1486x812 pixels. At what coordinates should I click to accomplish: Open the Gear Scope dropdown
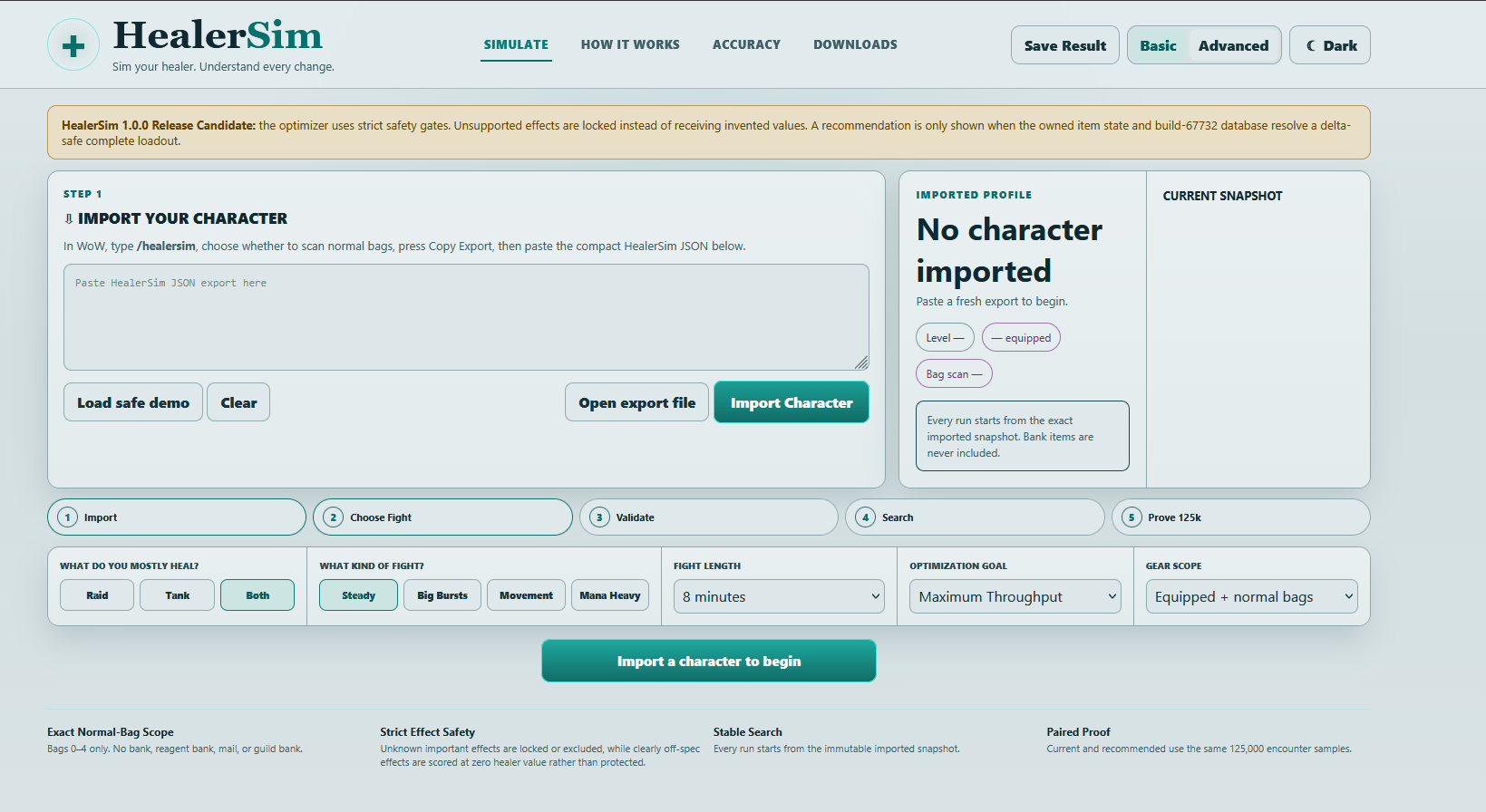click(x=1251, y=596)
